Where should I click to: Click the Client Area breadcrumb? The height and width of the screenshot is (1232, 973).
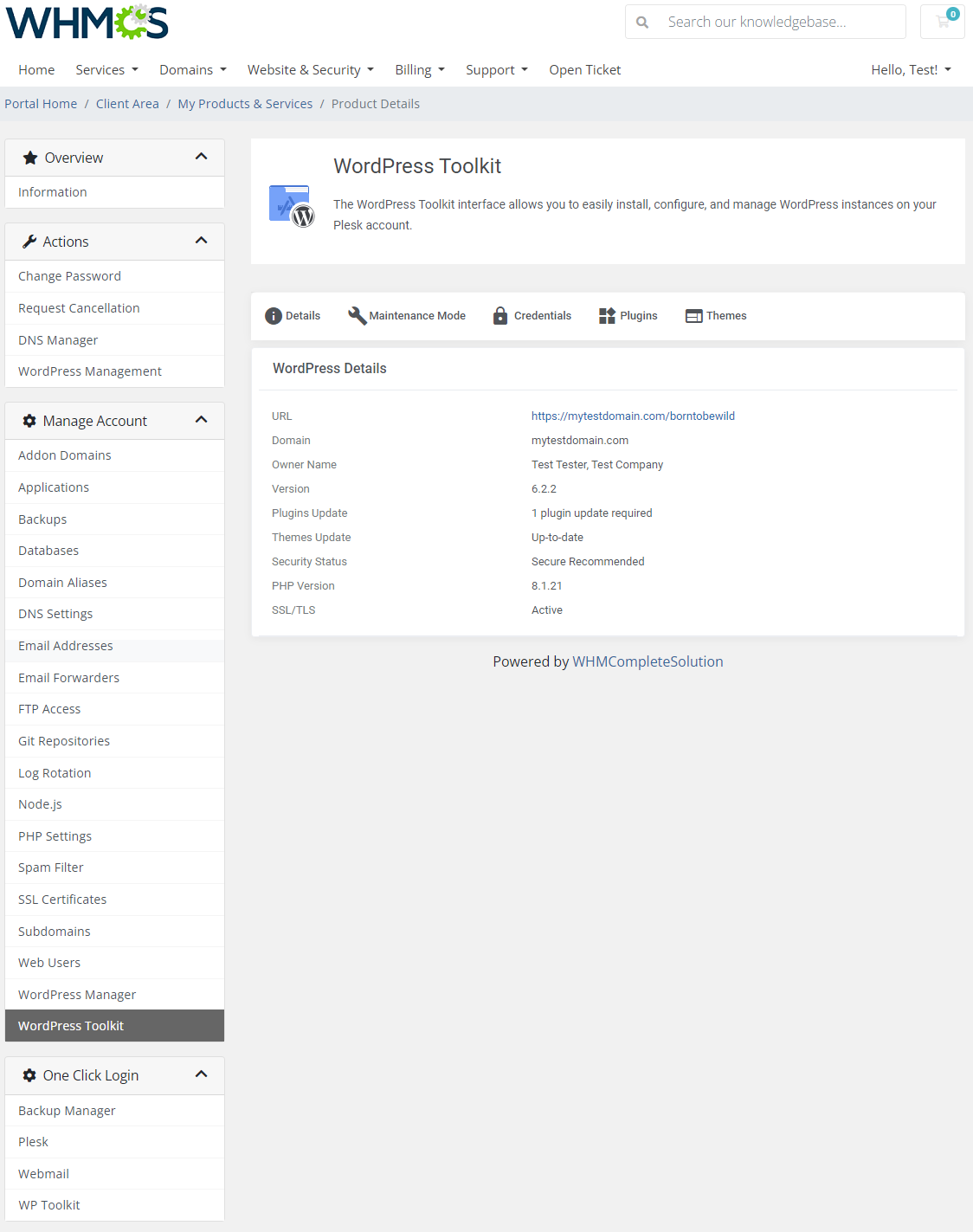[x=127, y=104]
